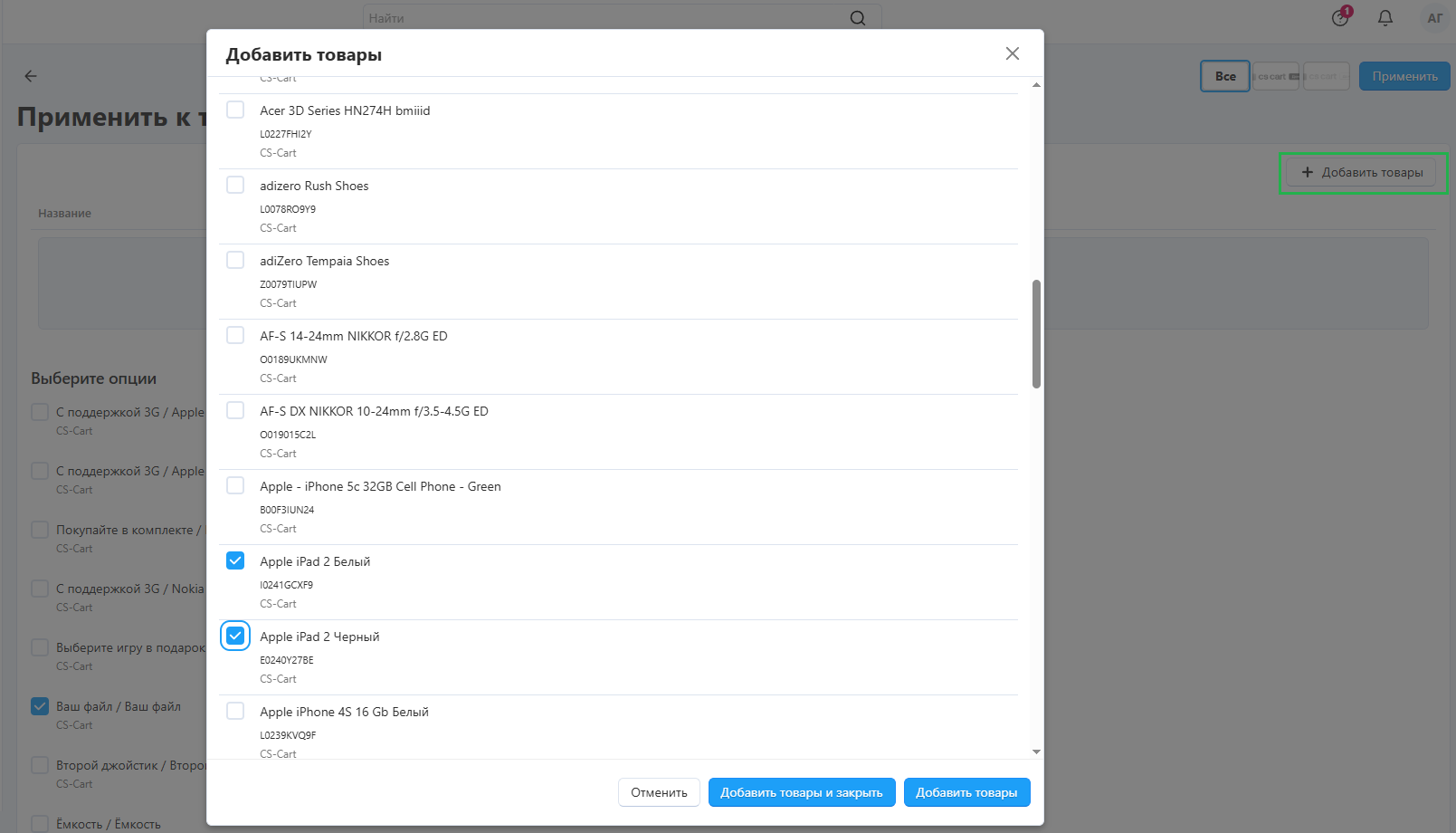
Task: Click the Отменить button
Action: tap(659, 792)
